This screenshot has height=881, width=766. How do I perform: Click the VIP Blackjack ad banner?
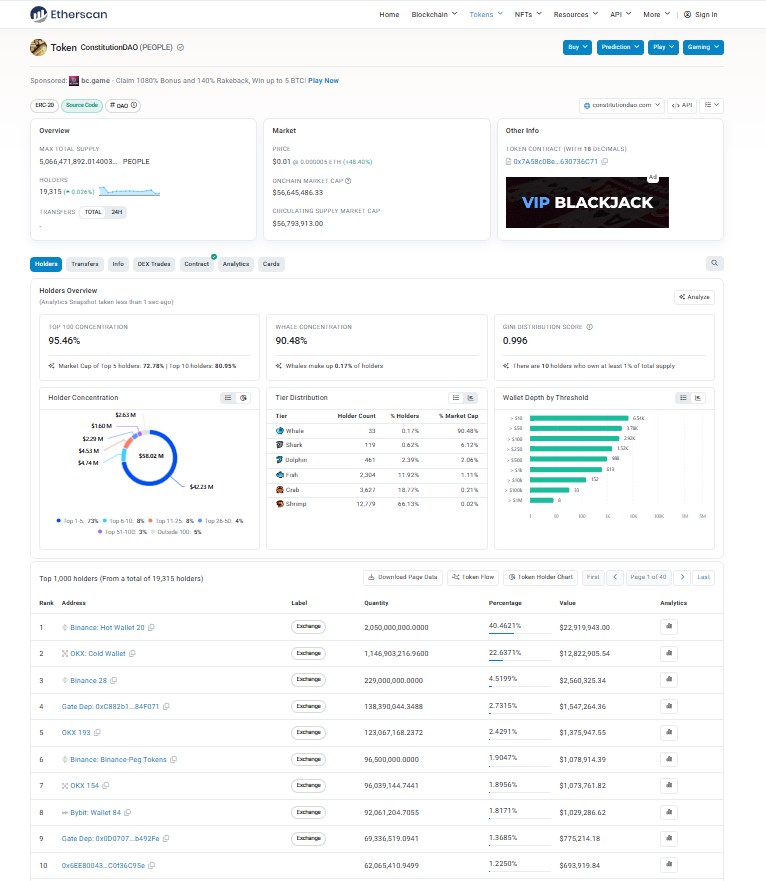tap(587, 202)
